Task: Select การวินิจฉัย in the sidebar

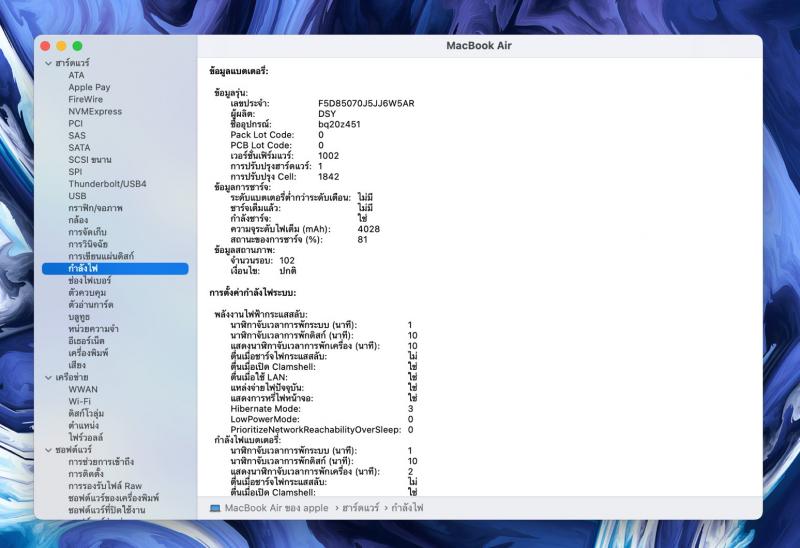Action: click(88, 244)
